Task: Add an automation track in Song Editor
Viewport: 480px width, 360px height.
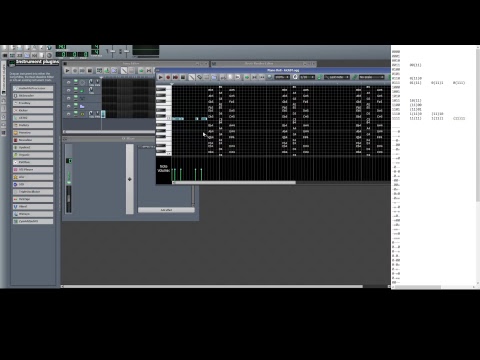Action: click(114, 70)
